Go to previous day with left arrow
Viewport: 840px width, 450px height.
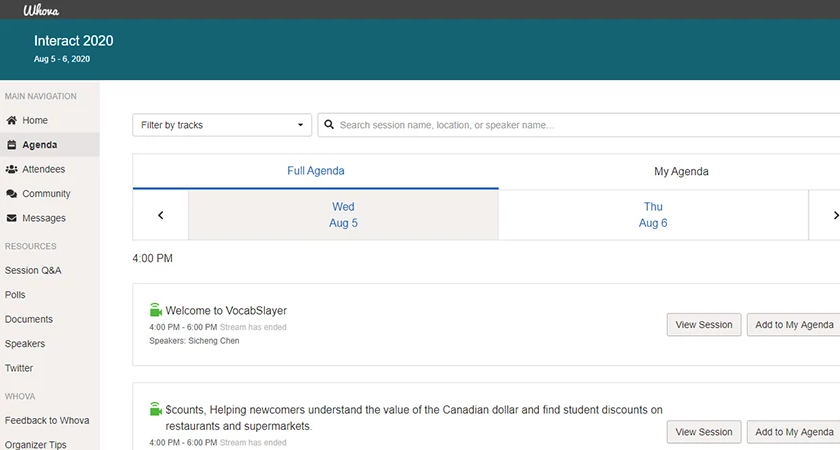click(x=160, y=215)
